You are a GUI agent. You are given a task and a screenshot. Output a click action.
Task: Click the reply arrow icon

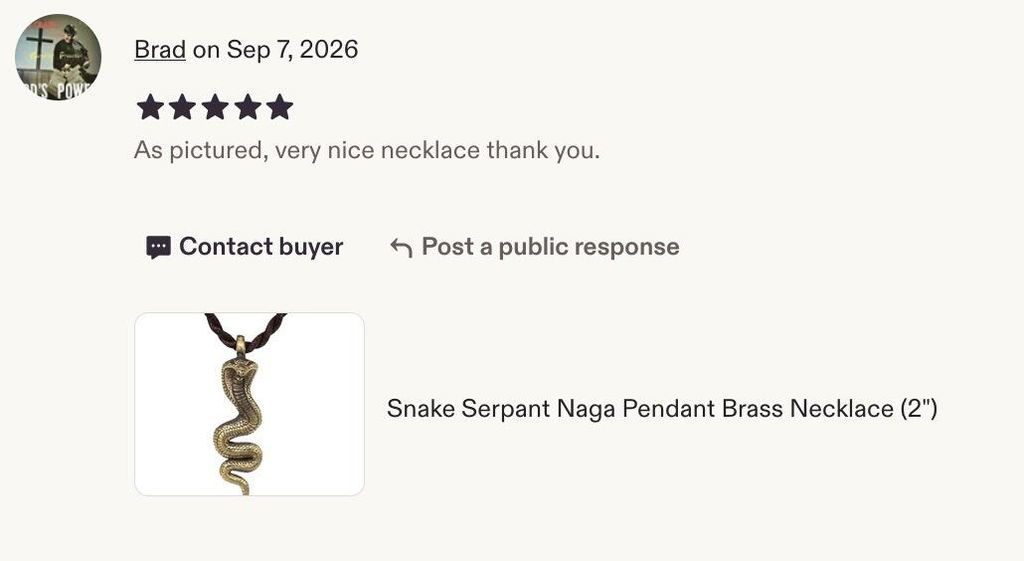(x=401, y=248)
